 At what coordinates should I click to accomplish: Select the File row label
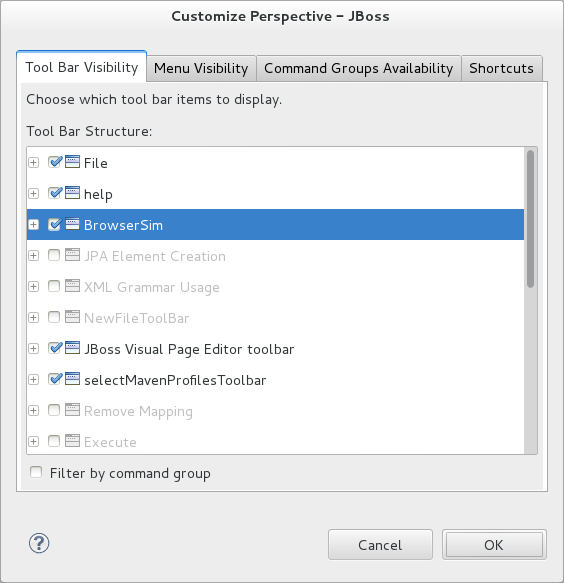tap(96, 163)
